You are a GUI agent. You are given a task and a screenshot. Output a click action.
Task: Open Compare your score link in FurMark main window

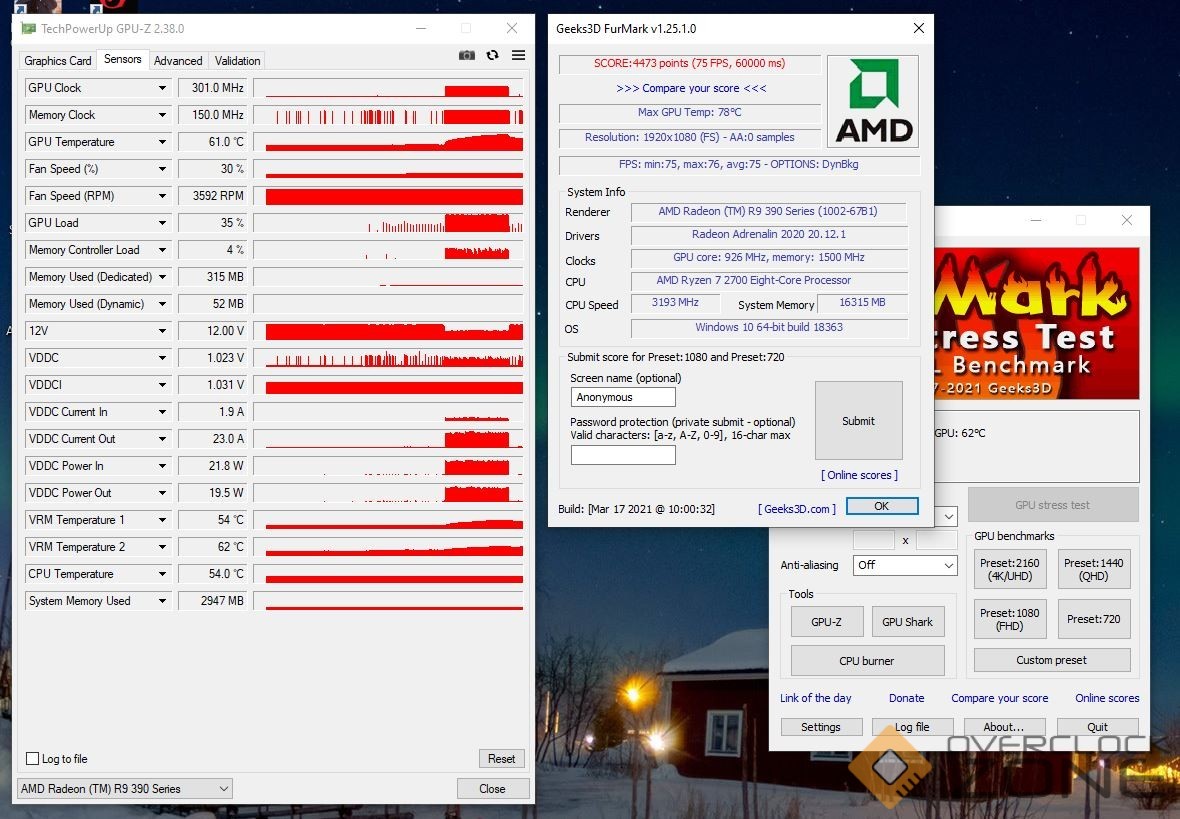pyautogui.click(x=999, y=698)
